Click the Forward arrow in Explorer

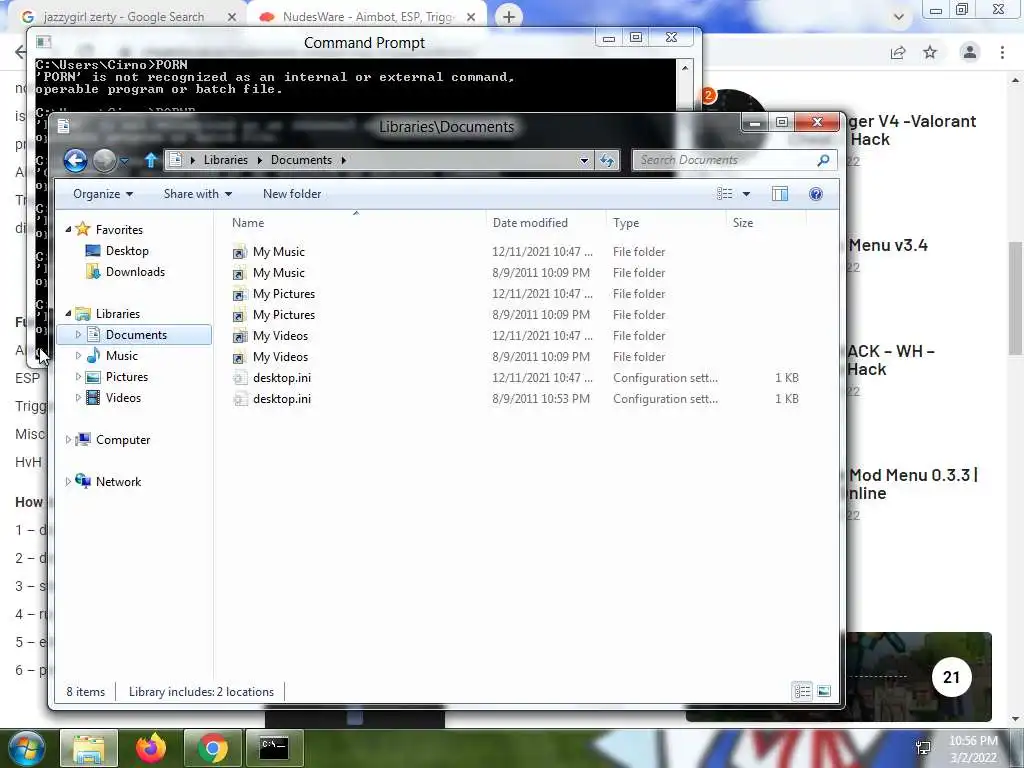point(104,160)
